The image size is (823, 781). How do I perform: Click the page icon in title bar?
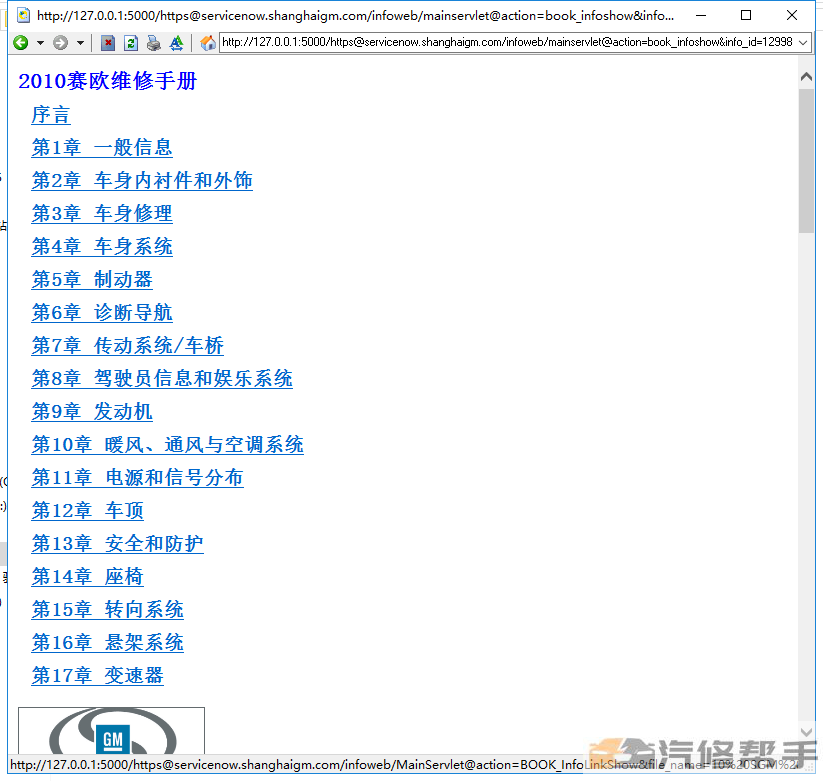coord(23,15)
